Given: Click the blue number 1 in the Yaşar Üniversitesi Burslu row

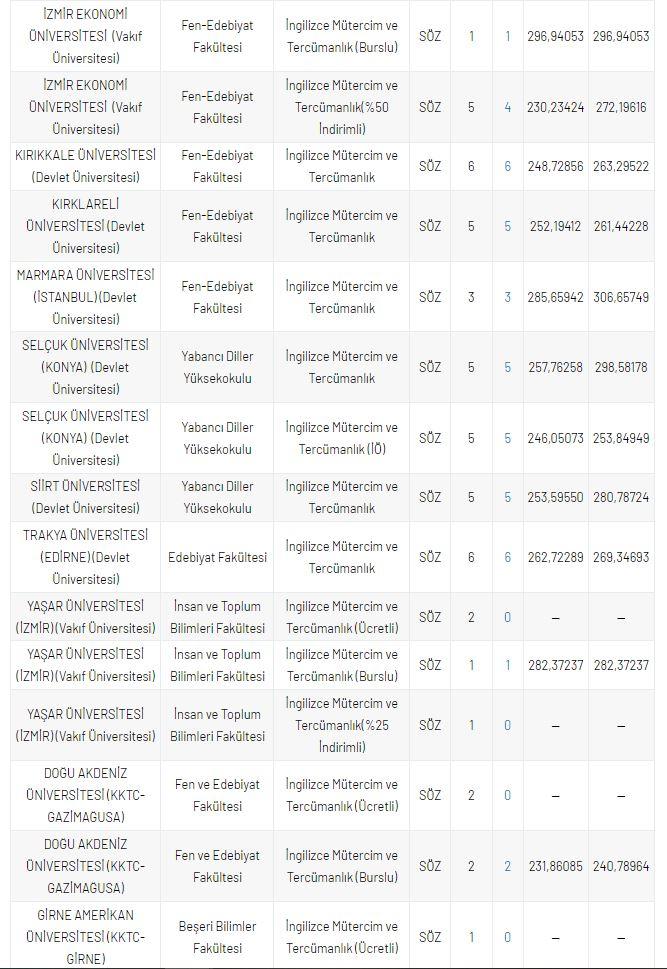Looking at the screenshot, I should [x=507, y=665].
